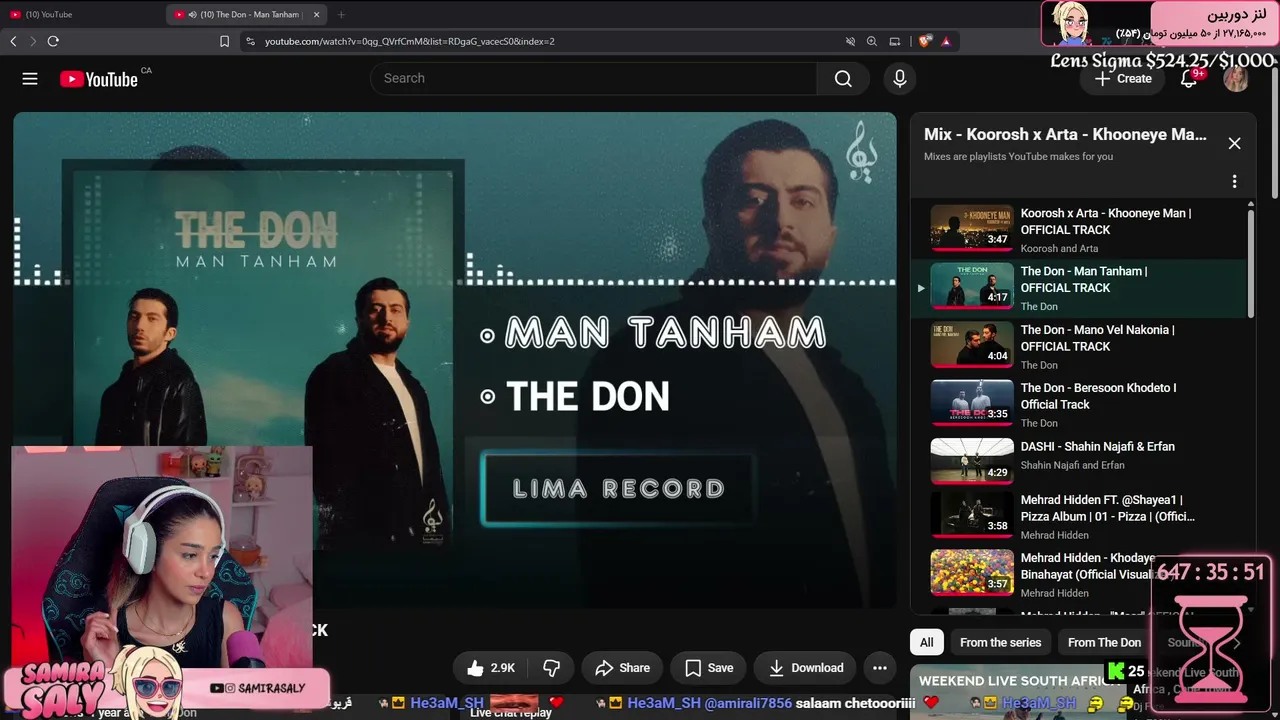Save the video to a playlist
The image size is (1280, 720).
click(x=709, y=668)
